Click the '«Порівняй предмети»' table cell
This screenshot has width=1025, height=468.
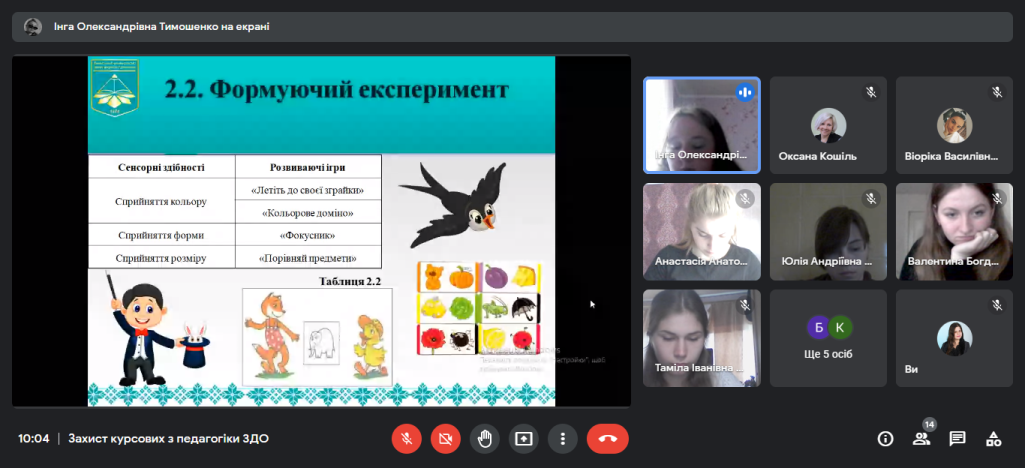click(x=307, y=258)
